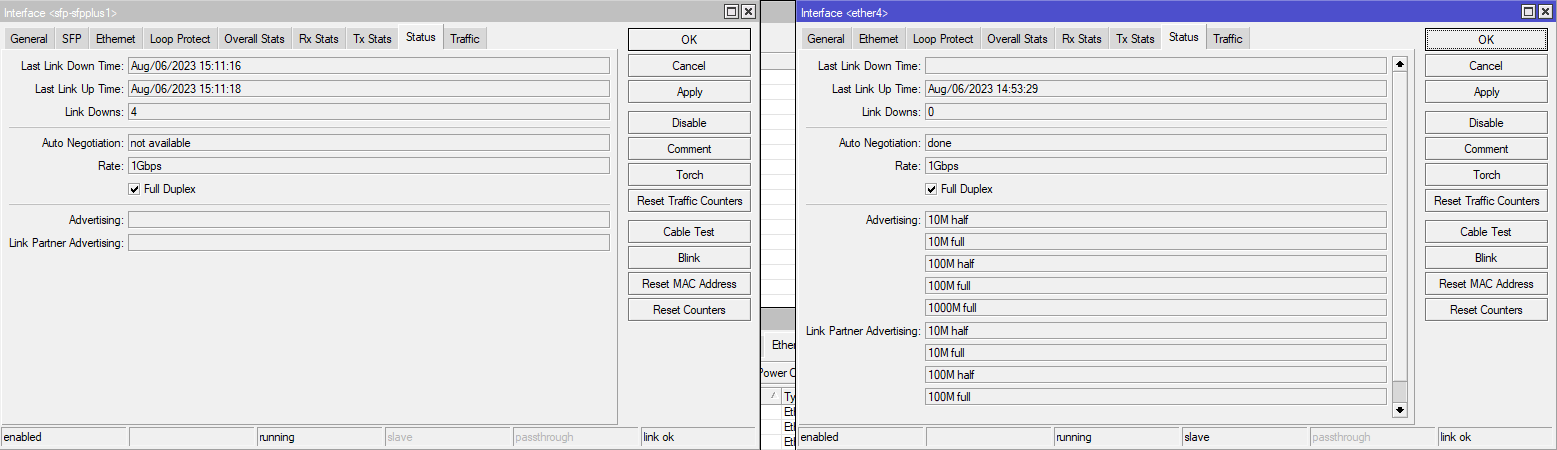Image resolution: width=1557 pixels, height=450 pixels.
Task: Toggle Full Duplex checkbox in sfp-sfpplus1 window
Action: pos(134,189)
